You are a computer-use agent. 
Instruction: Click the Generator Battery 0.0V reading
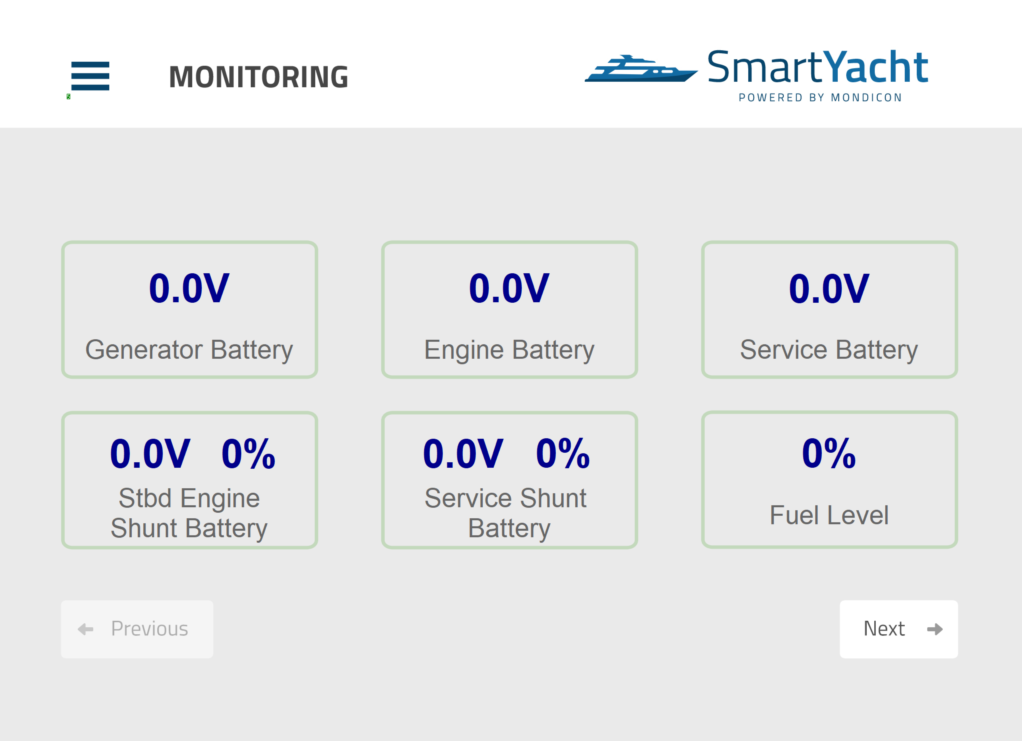[189, 288]
